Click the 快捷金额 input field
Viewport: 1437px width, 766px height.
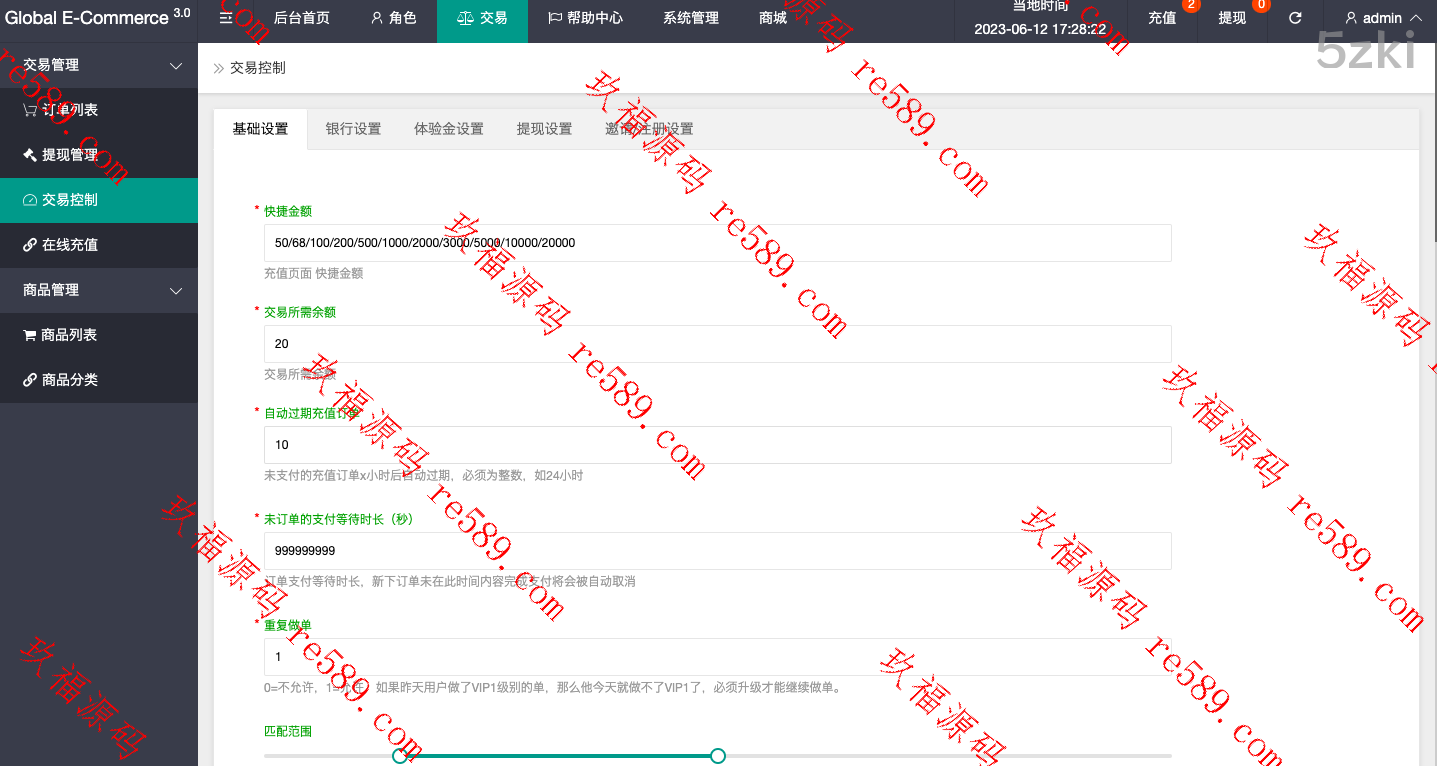pos(717,243)
